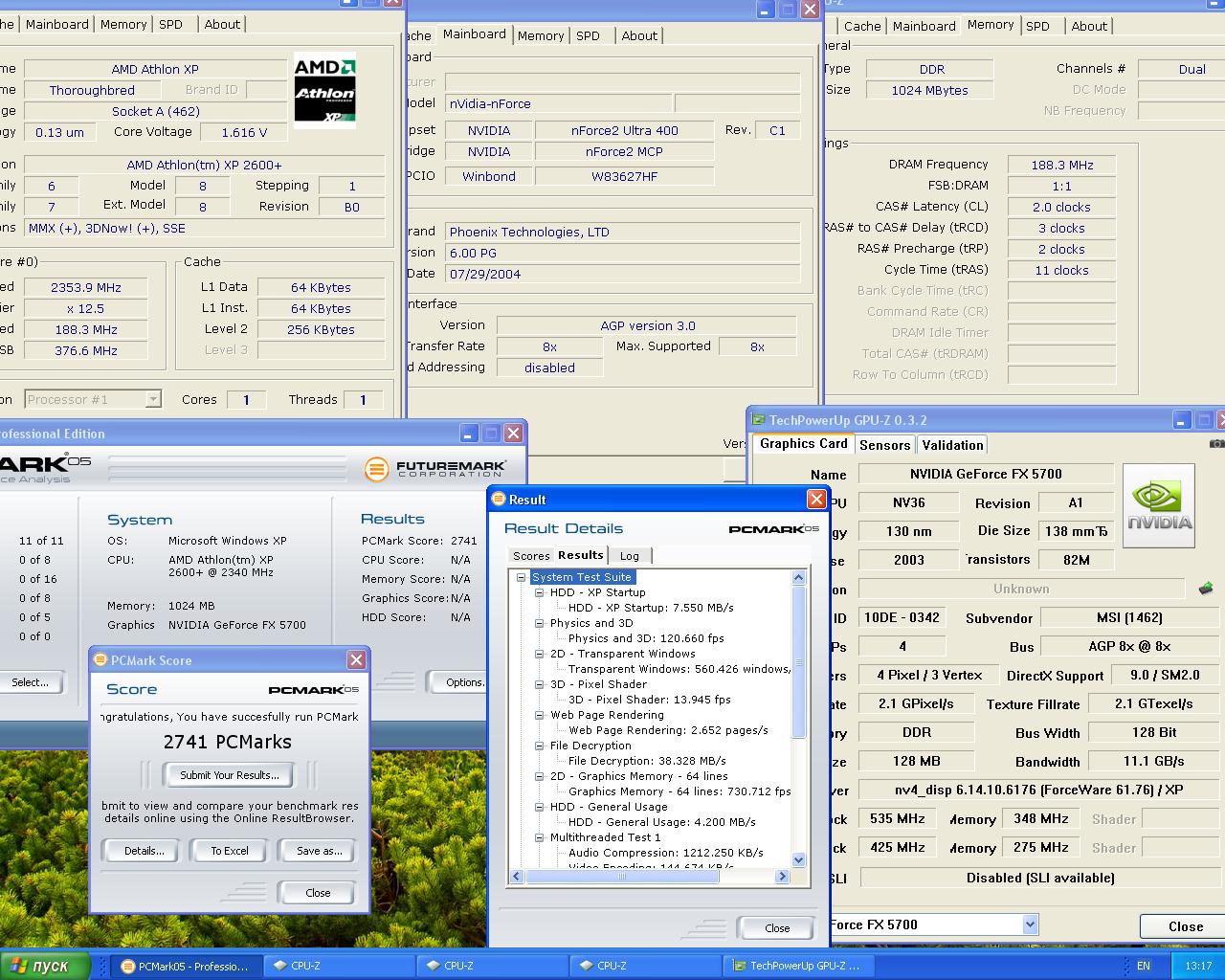This screenshot has width=1225, height=980.
Task: Collapse the HDD - XP Startup node
Action: pos(540,592)
